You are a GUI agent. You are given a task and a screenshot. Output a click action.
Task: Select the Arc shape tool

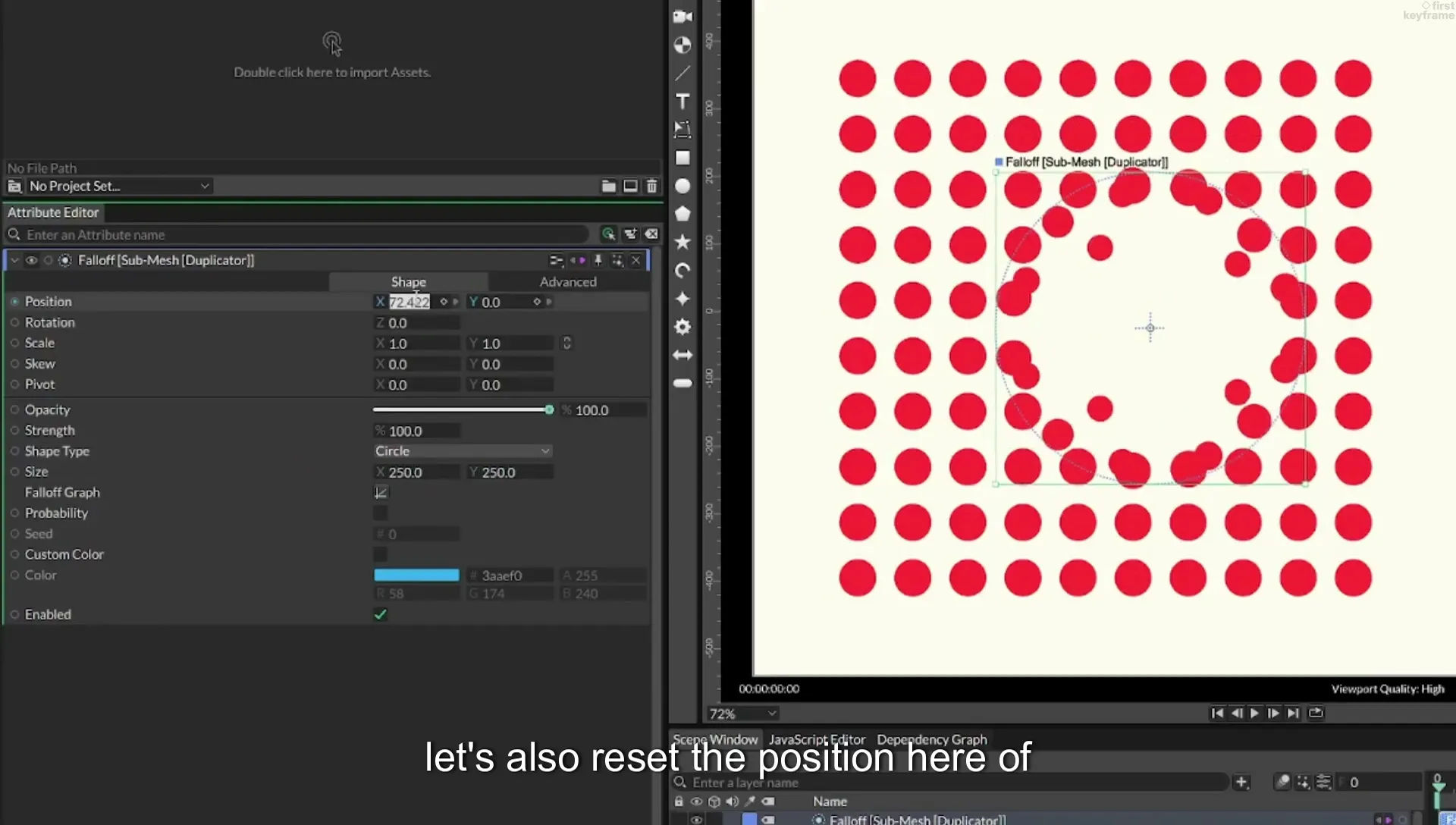point(682,270)
